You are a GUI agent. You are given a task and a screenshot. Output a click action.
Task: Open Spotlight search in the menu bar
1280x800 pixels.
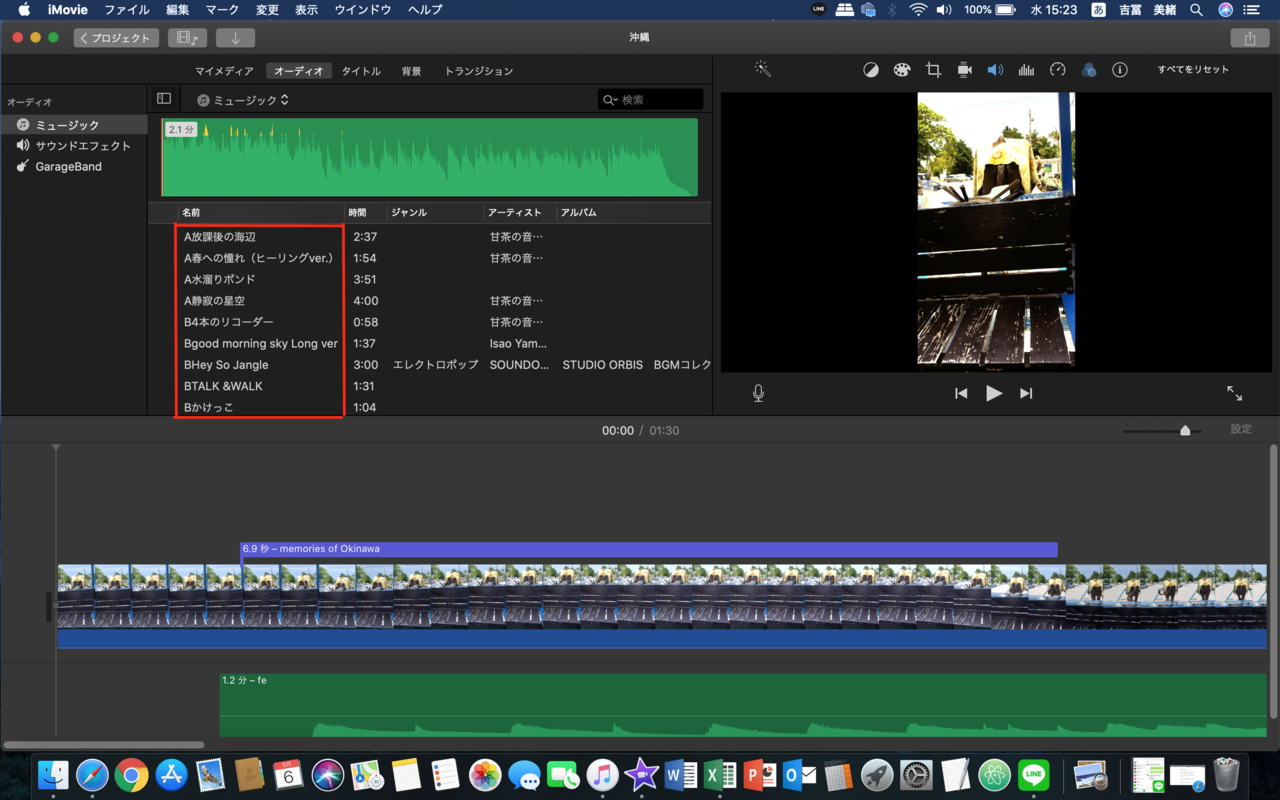point(1197,10)
